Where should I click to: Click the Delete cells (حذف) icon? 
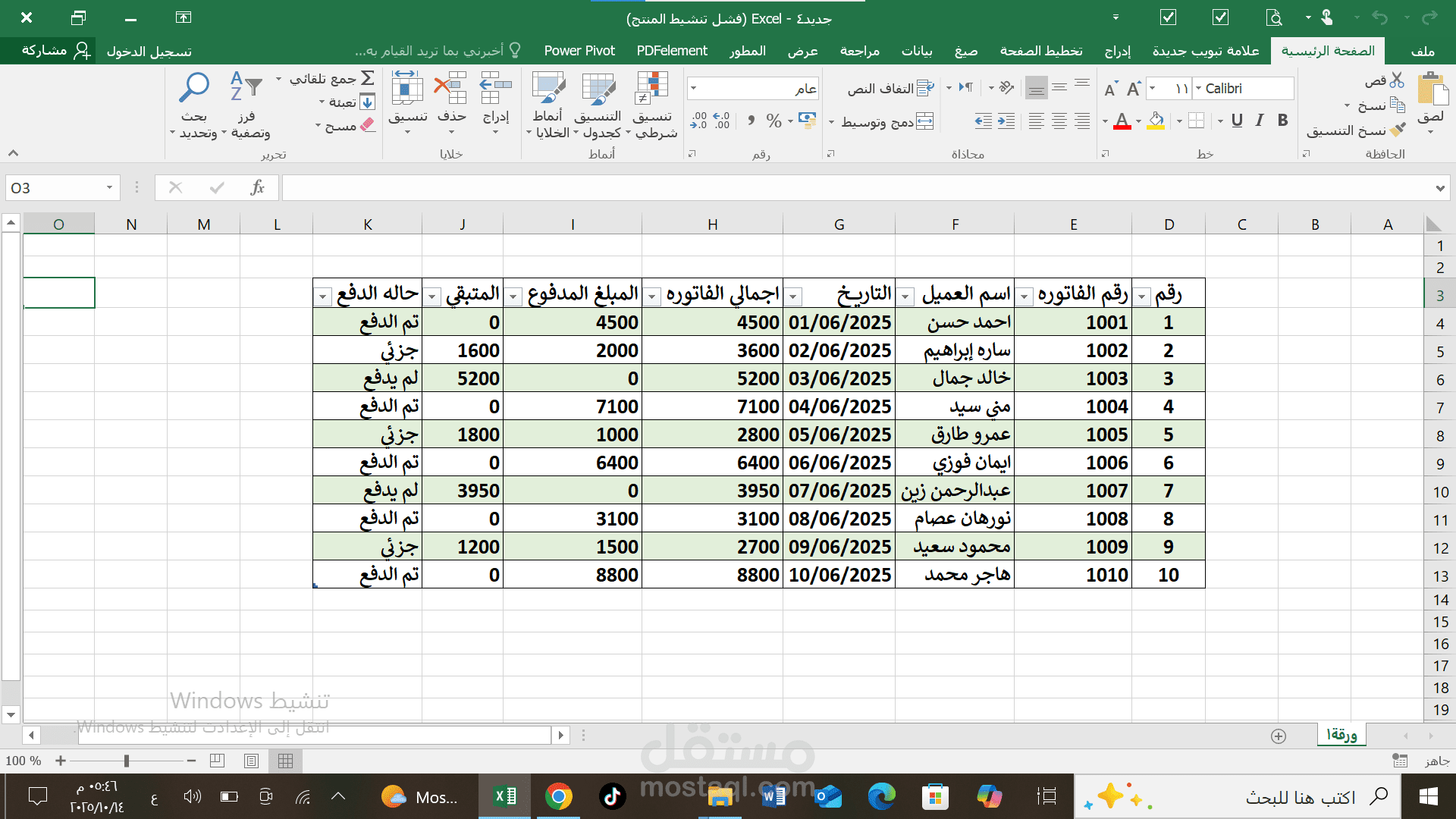click(x=450, y=88)
